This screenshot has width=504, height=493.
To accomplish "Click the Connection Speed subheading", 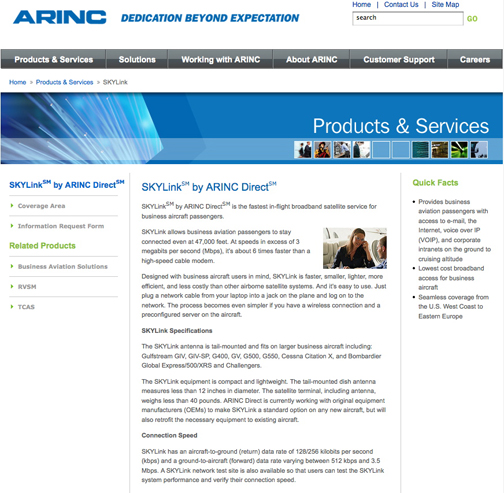I will coord(169,435).
